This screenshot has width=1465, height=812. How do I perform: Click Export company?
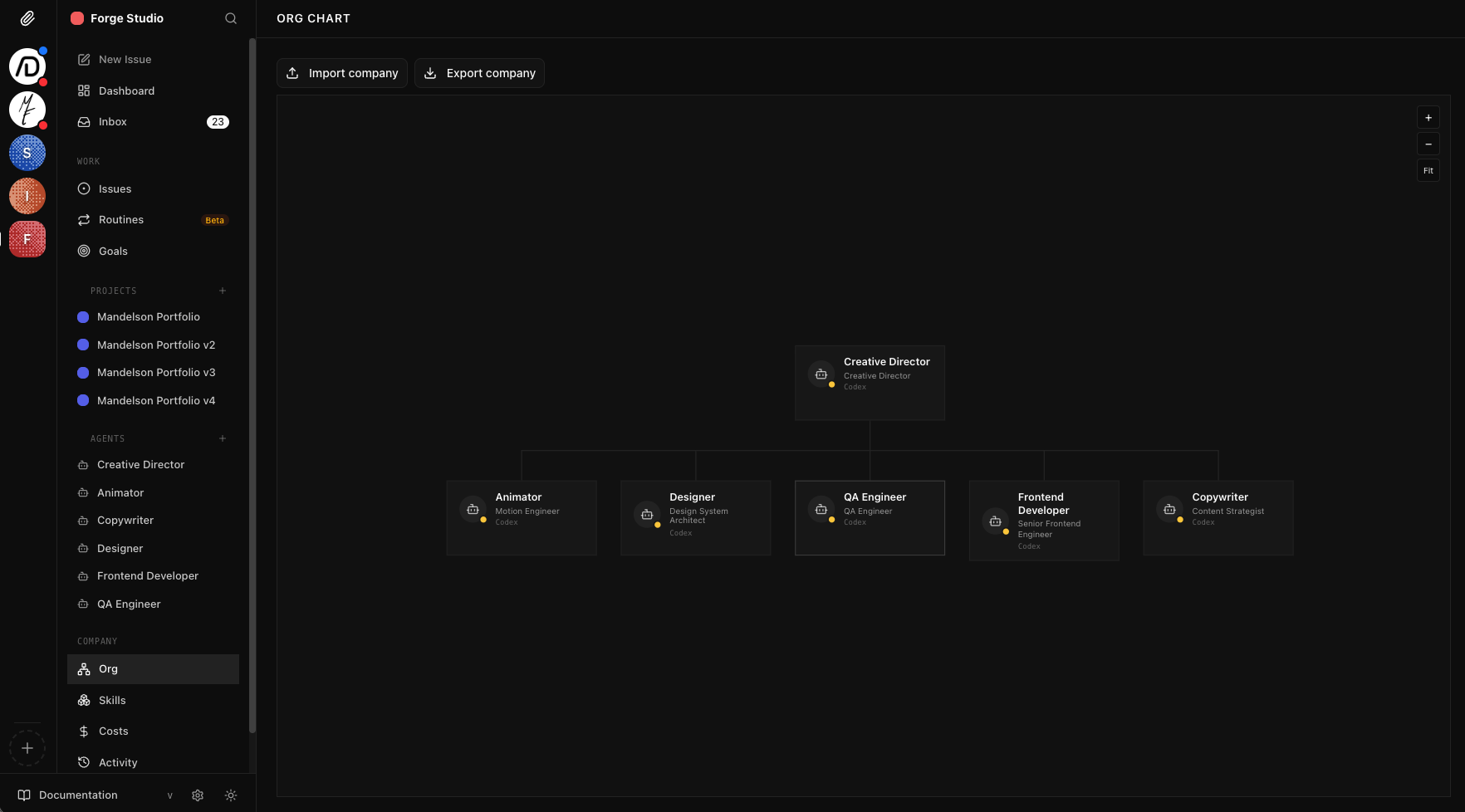pos(479,73)
